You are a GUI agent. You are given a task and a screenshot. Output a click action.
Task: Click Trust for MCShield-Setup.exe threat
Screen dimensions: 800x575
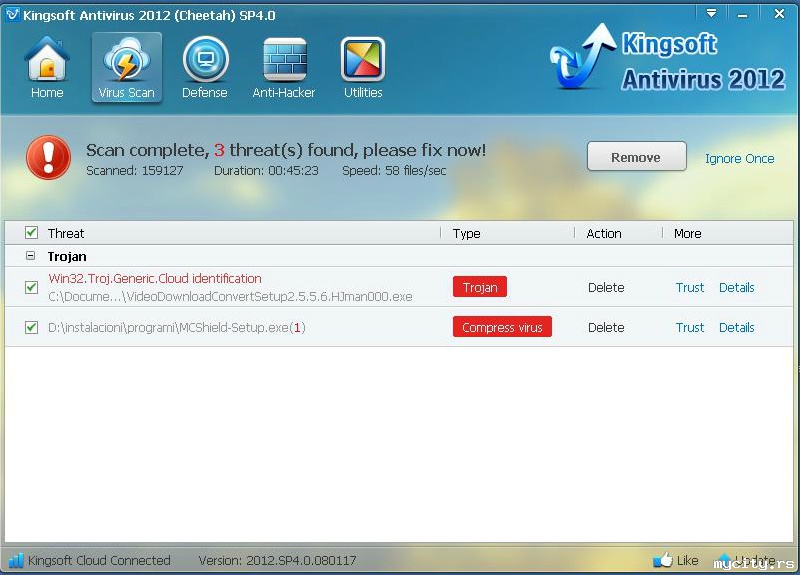point(690,327)
